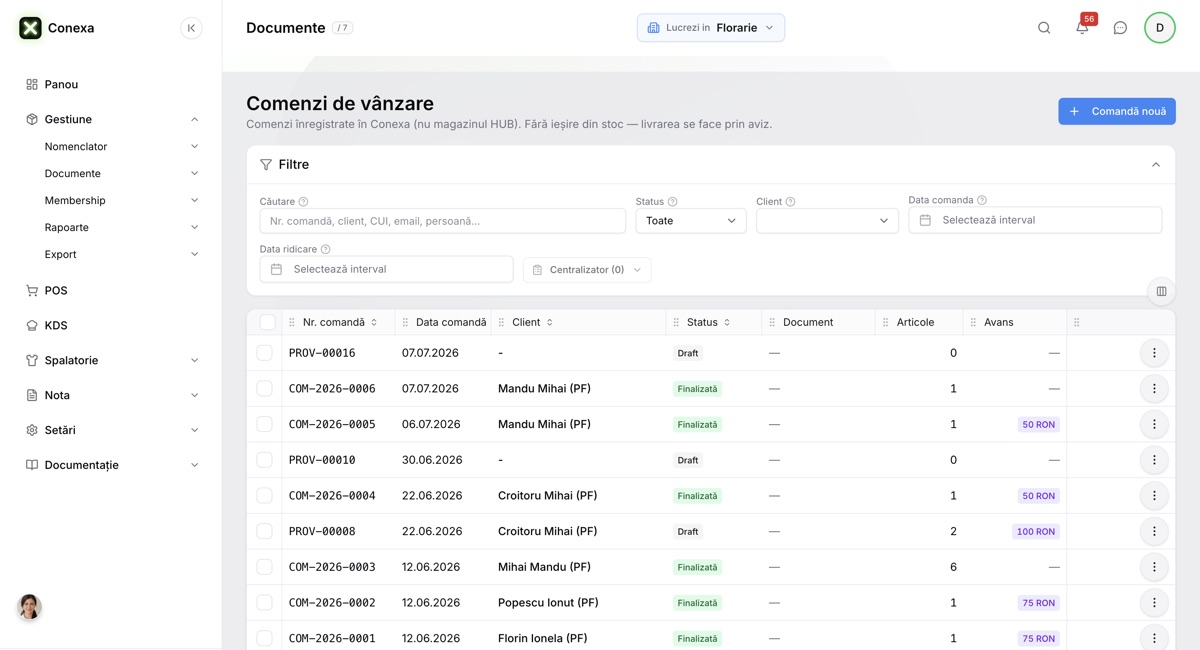1200x650 pixels.
Task: Collapse the Filtre panel
Action: point(1156,165)
